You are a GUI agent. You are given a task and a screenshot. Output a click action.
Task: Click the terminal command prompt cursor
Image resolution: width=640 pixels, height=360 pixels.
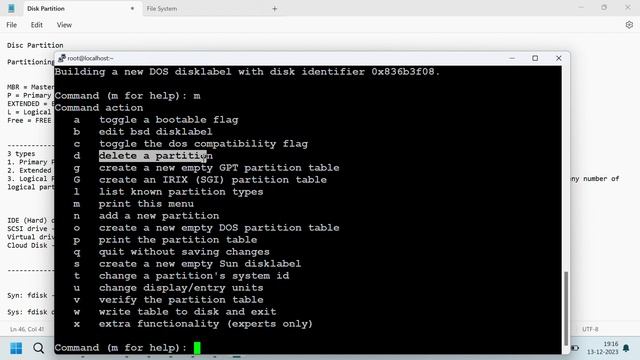click(x=197, y=348)
